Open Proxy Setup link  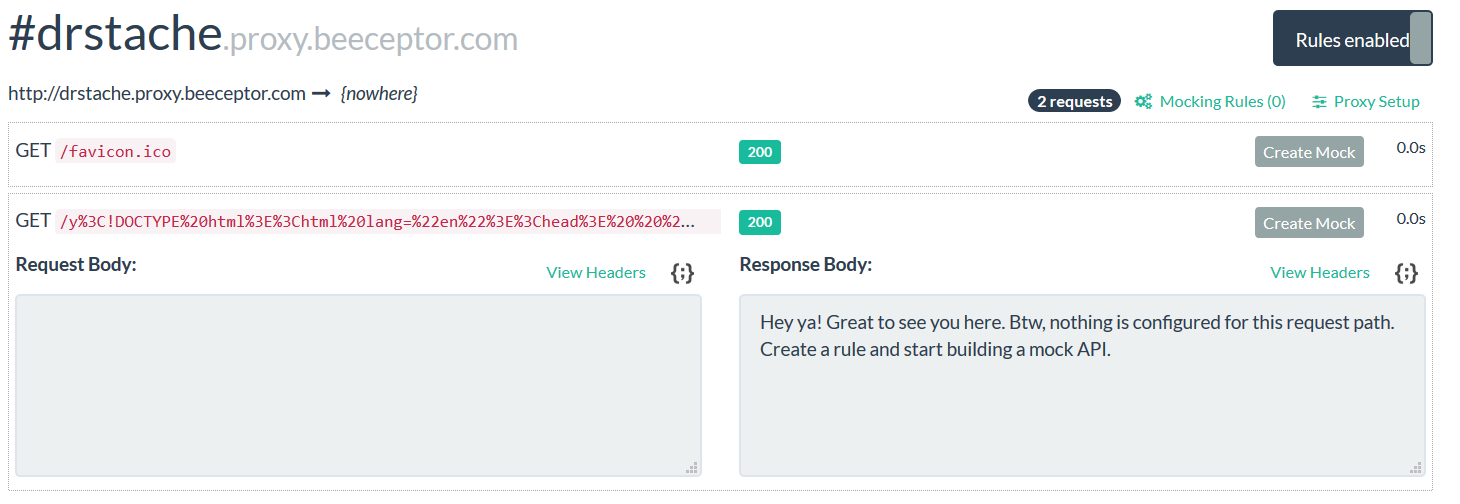tap(1376, 101)
